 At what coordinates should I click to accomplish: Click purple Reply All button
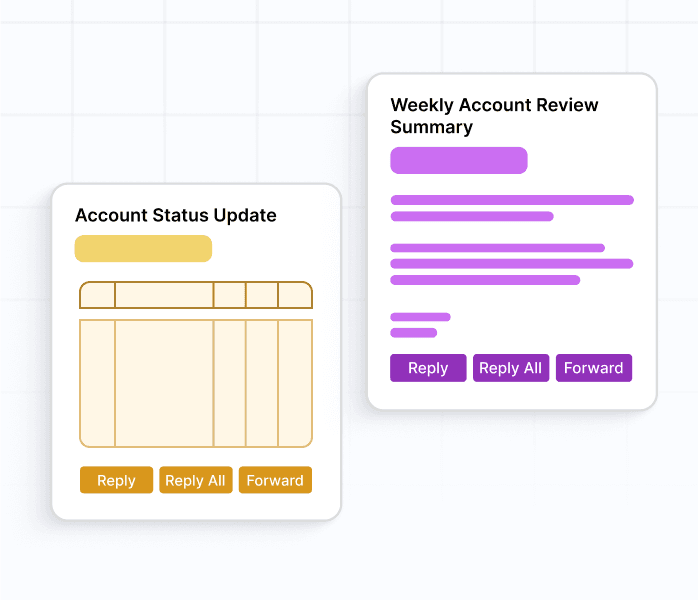pos(511,368)
